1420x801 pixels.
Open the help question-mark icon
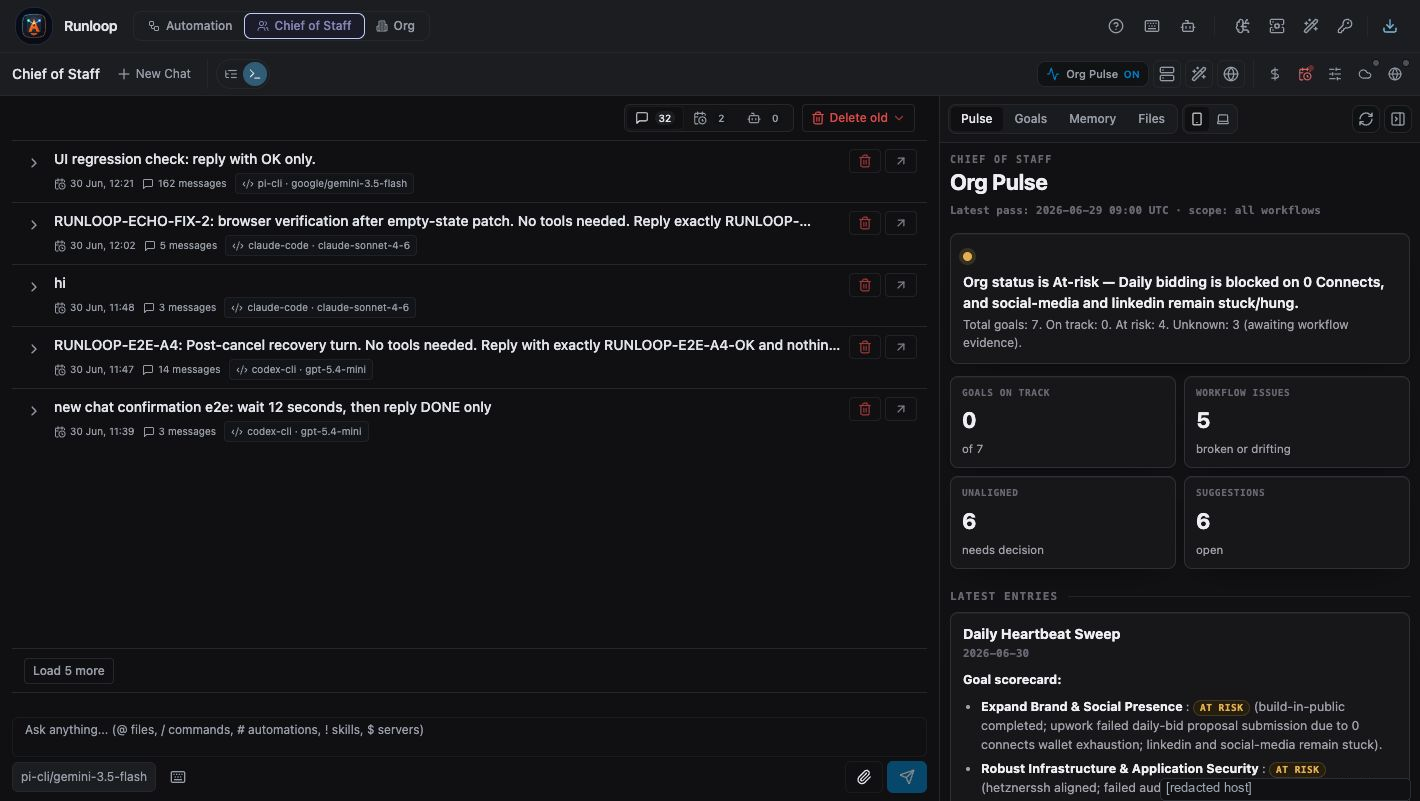(x=1116, y=26)
